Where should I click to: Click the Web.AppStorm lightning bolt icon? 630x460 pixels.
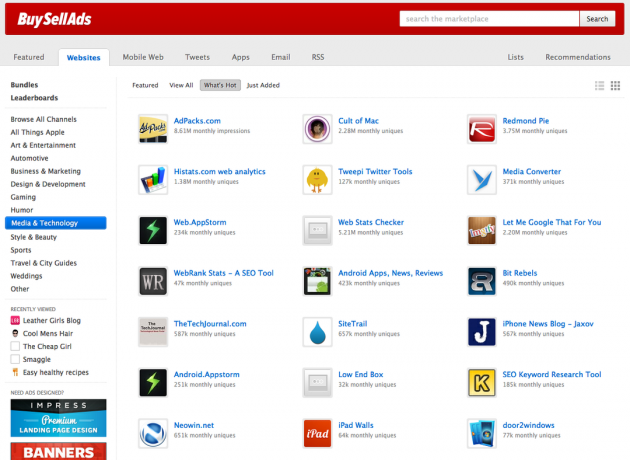coord(153,231)
